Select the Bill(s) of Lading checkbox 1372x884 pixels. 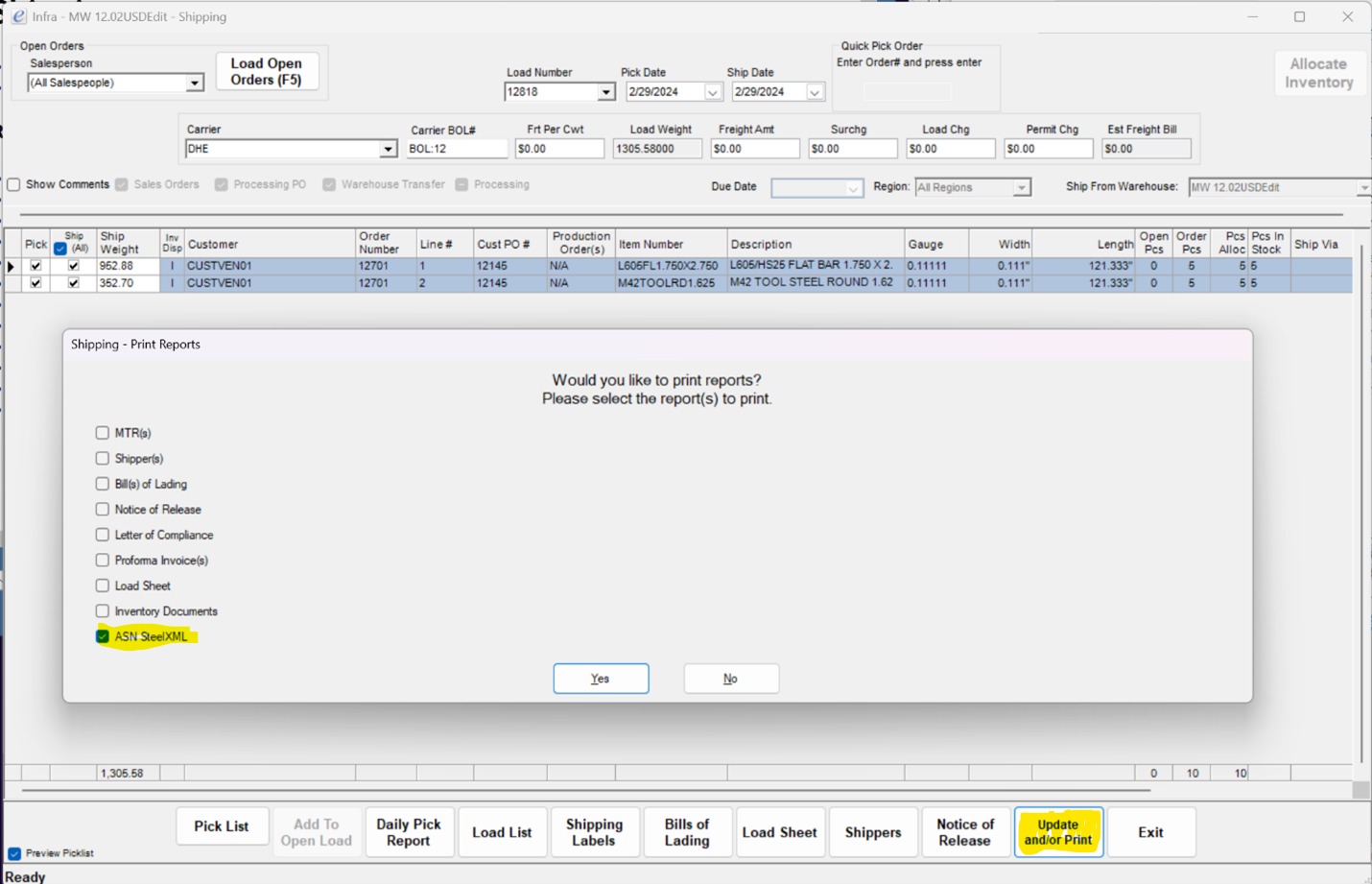[102, 484]
